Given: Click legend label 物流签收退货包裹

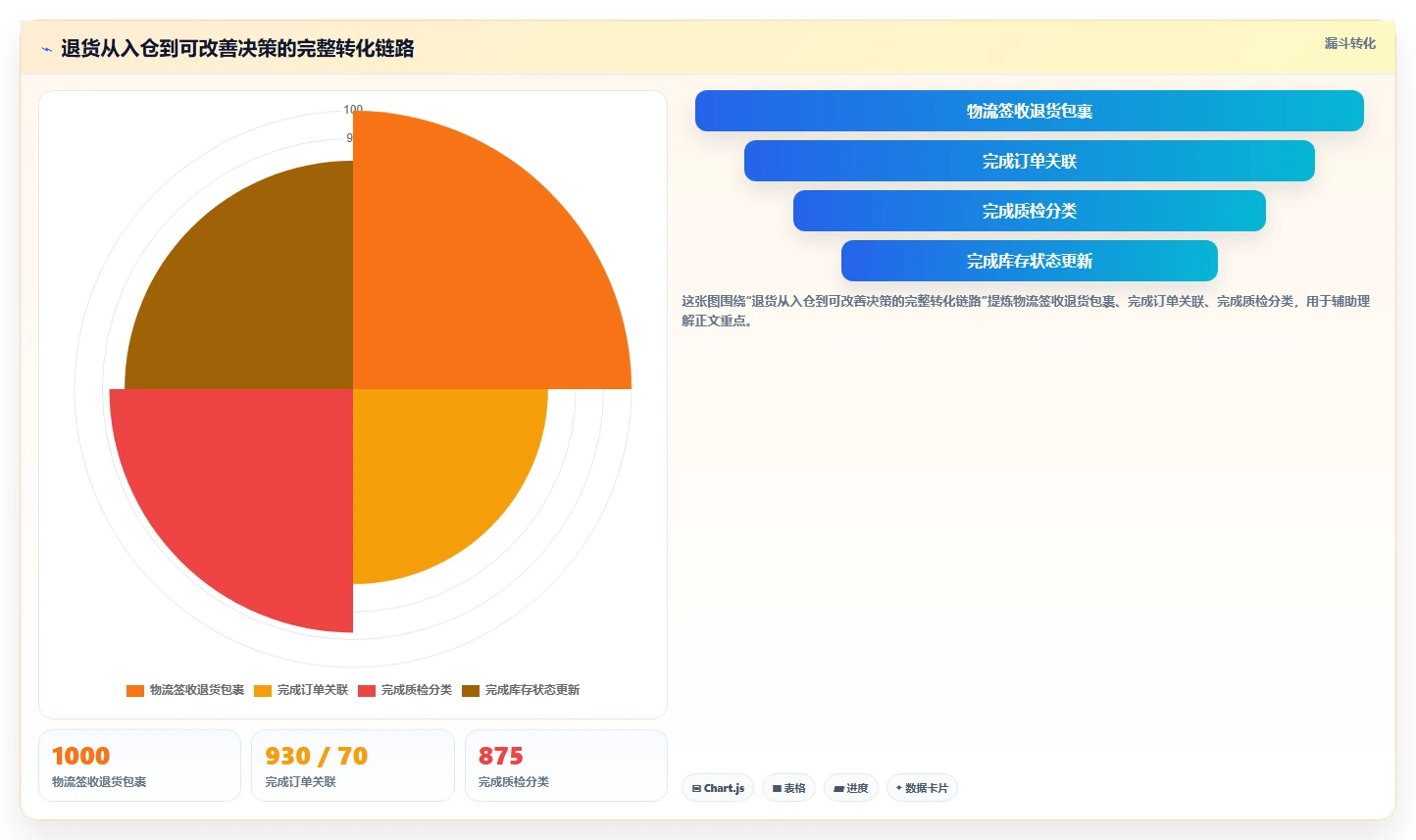Looking at the screenshot, I should [x=196, y=690].
